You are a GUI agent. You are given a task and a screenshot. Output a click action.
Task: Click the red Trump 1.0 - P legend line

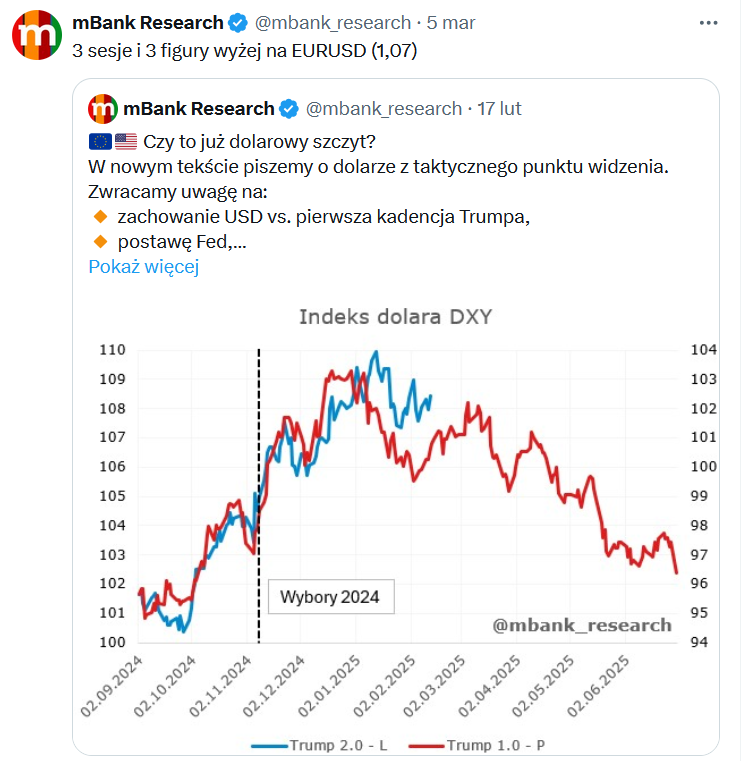(x=427, y=746)
